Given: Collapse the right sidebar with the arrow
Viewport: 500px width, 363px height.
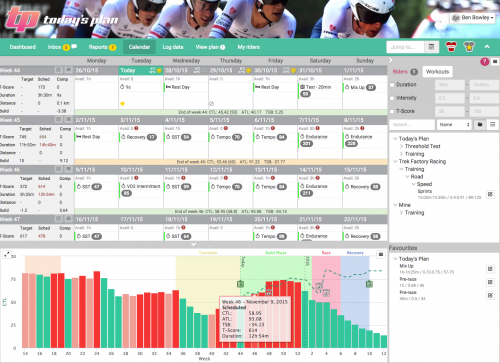Looking at the screenshot, I should 391,60.
